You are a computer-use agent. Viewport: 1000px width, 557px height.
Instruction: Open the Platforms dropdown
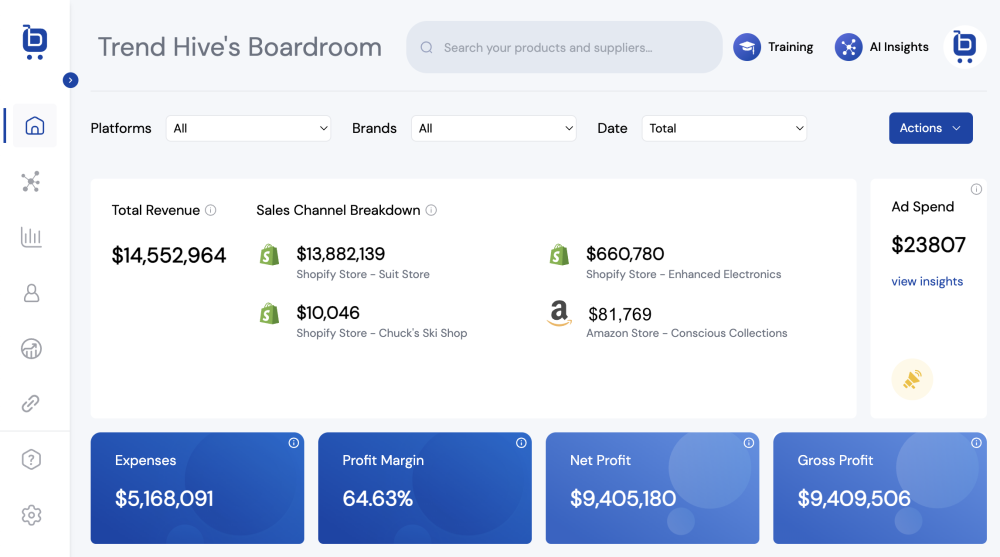[248, 128]
